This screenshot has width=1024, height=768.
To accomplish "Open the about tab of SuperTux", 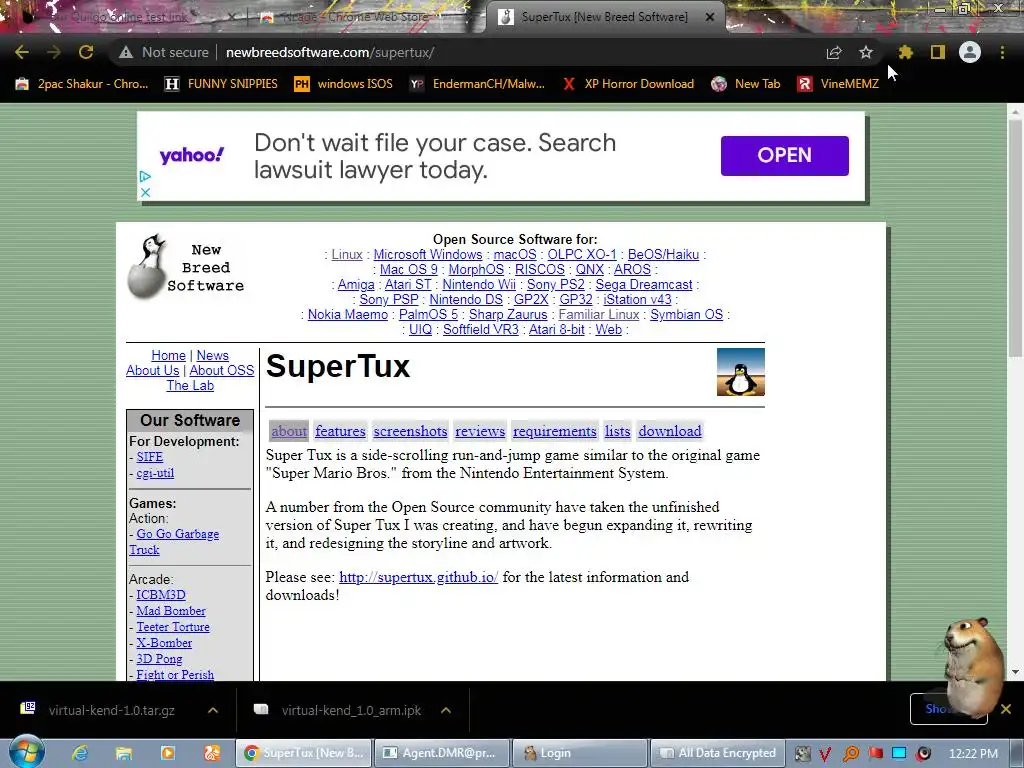I will click(289, 431).
